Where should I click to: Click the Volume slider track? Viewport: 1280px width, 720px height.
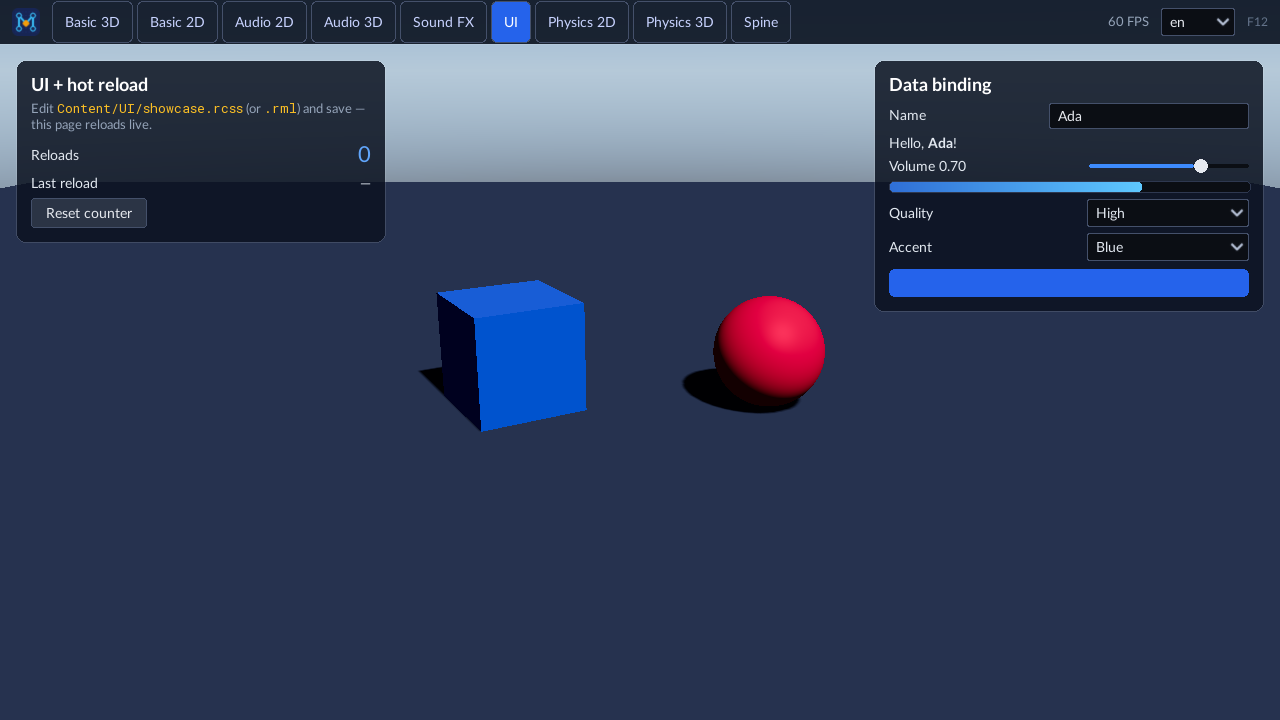click(x=1169, y=166)
